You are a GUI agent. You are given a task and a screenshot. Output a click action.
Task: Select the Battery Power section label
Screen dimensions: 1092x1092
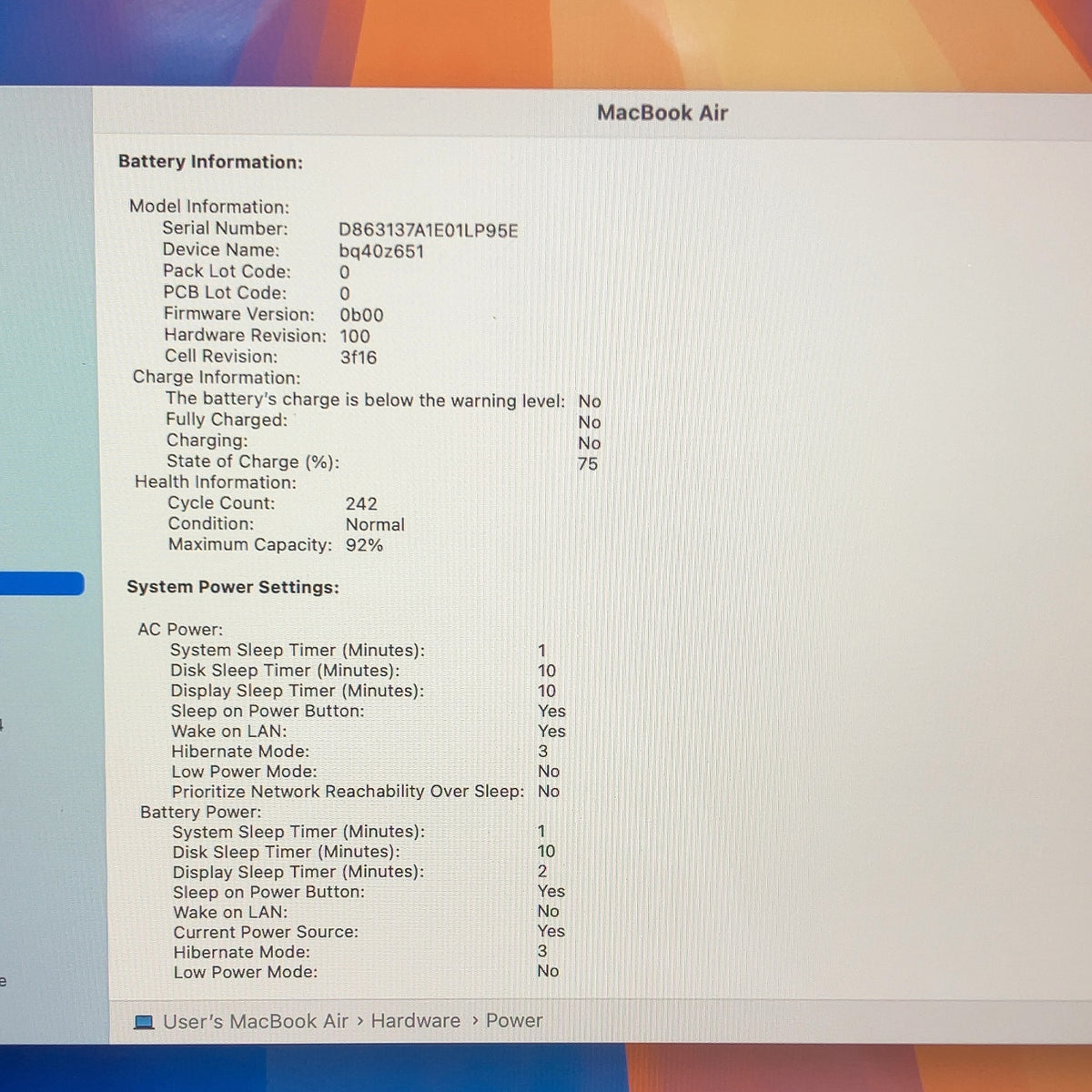click(200, 812)
